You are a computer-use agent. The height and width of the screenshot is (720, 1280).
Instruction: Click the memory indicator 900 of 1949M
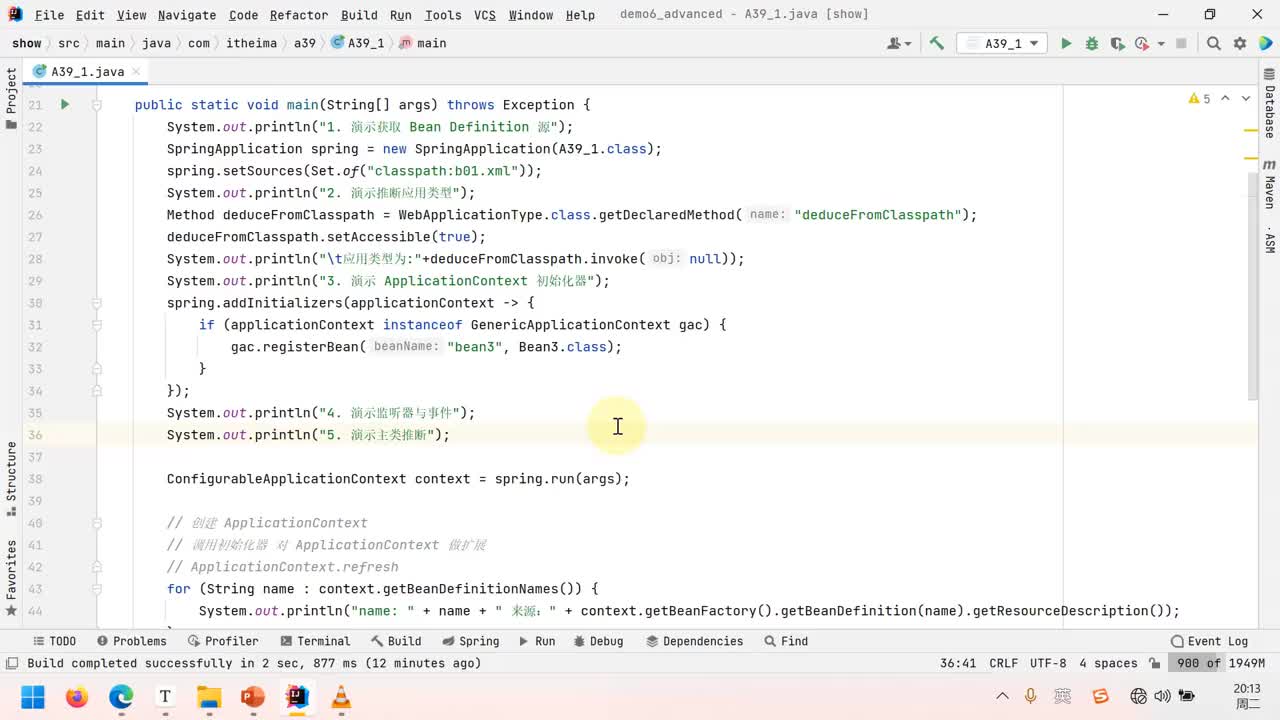[1220, 663]
